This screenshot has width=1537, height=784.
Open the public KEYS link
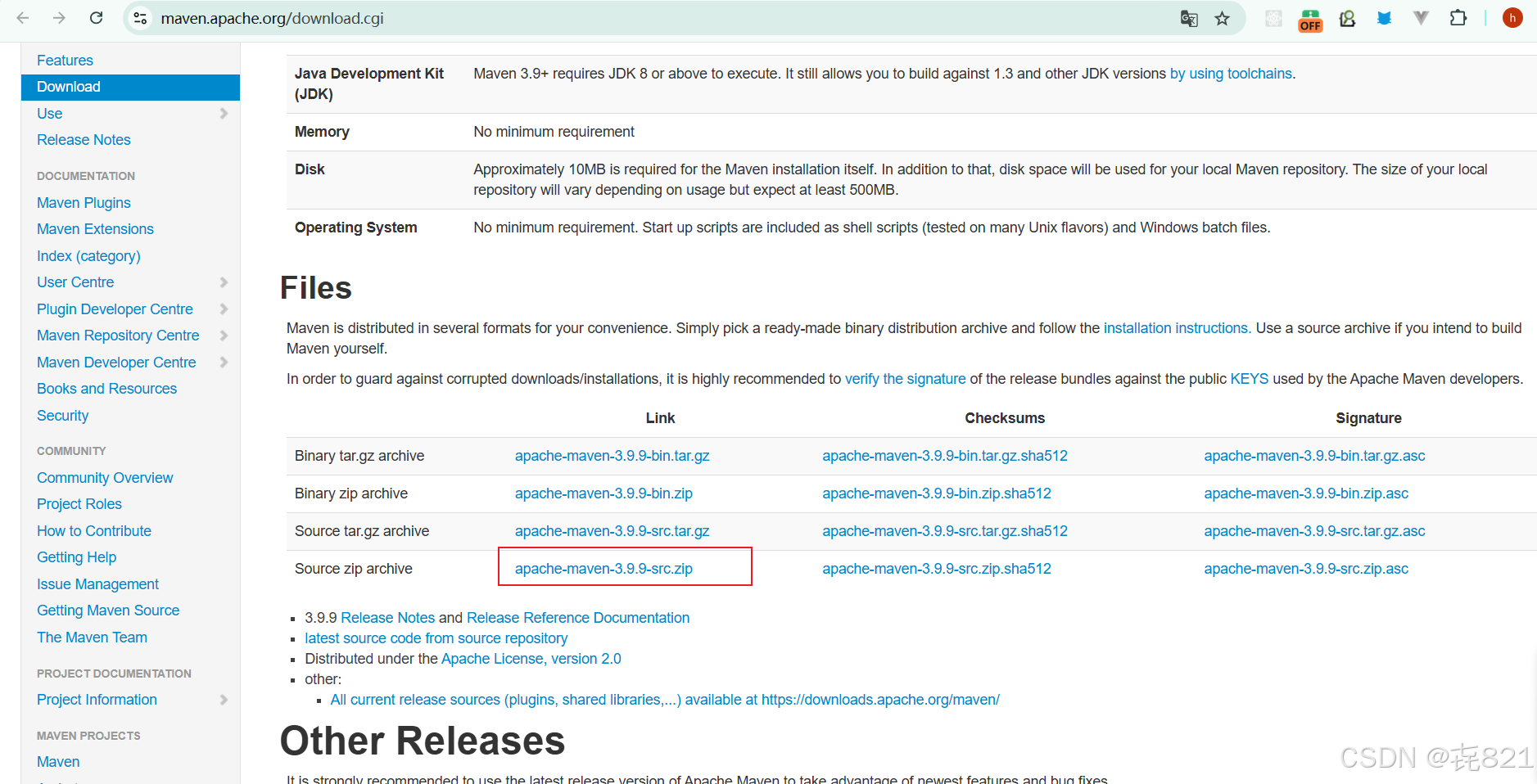tap(1249, 379)
